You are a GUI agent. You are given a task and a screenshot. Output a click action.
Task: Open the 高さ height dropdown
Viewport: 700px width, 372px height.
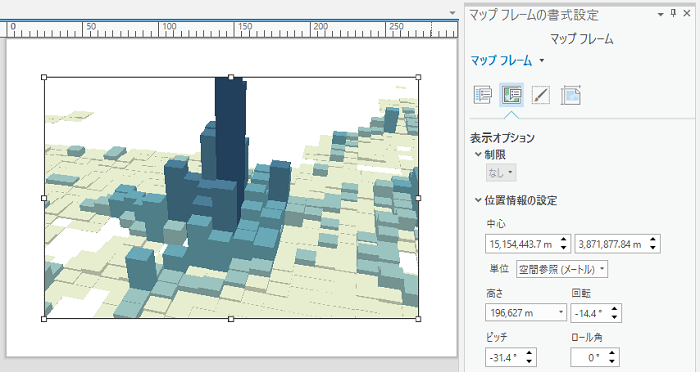point(561,312)
